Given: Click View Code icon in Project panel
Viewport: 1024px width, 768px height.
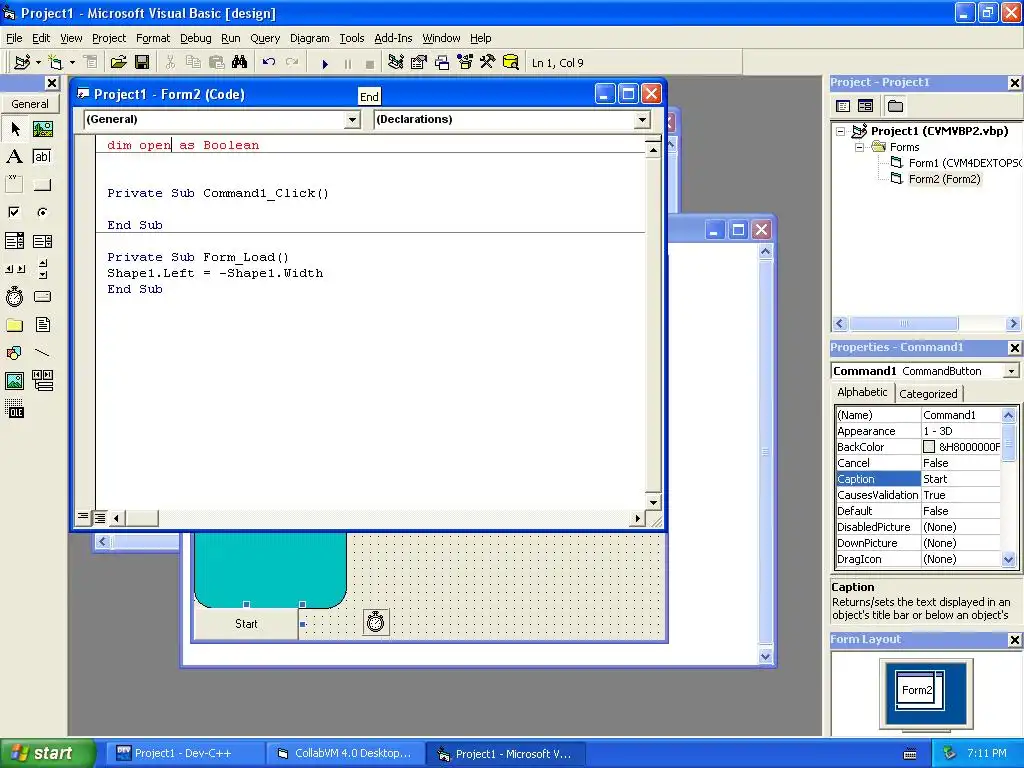Looking at the screenshot, I should pyautogui.click(x=843, y=106).
